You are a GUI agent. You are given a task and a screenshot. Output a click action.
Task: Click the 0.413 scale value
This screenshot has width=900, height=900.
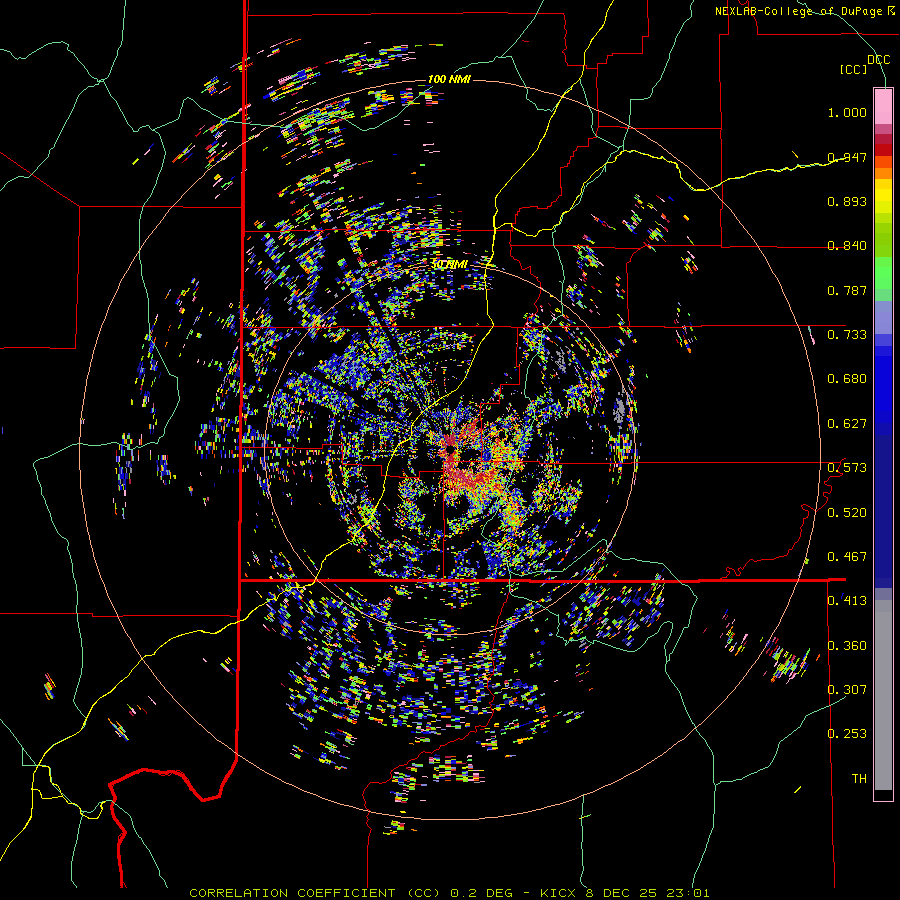pos(847,601)
